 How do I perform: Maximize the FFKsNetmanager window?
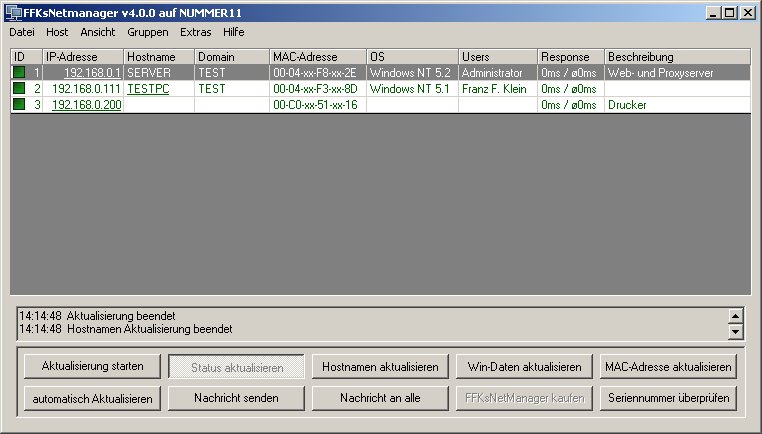729,13
